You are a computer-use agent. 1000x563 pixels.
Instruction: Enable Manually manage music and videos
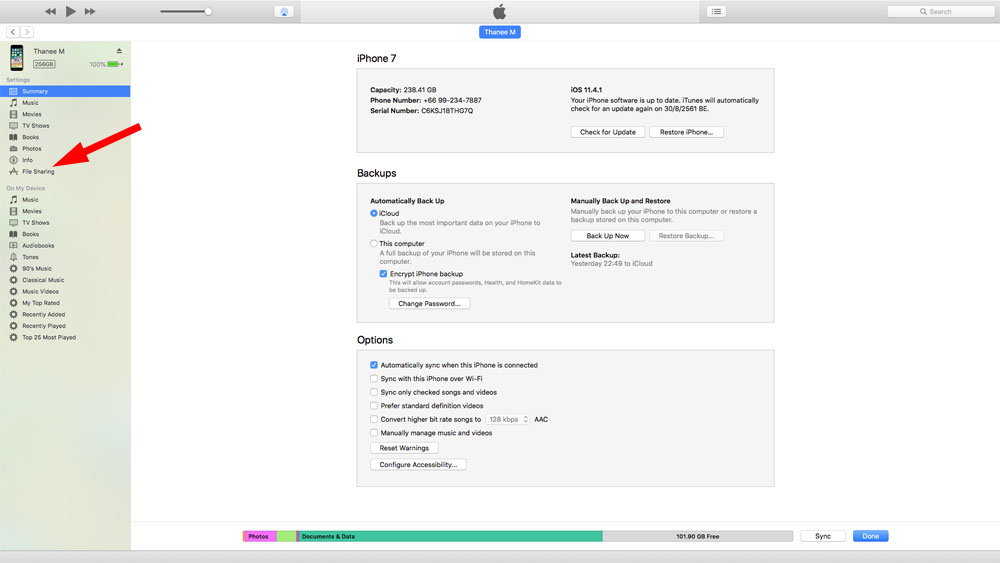(374, 433)
